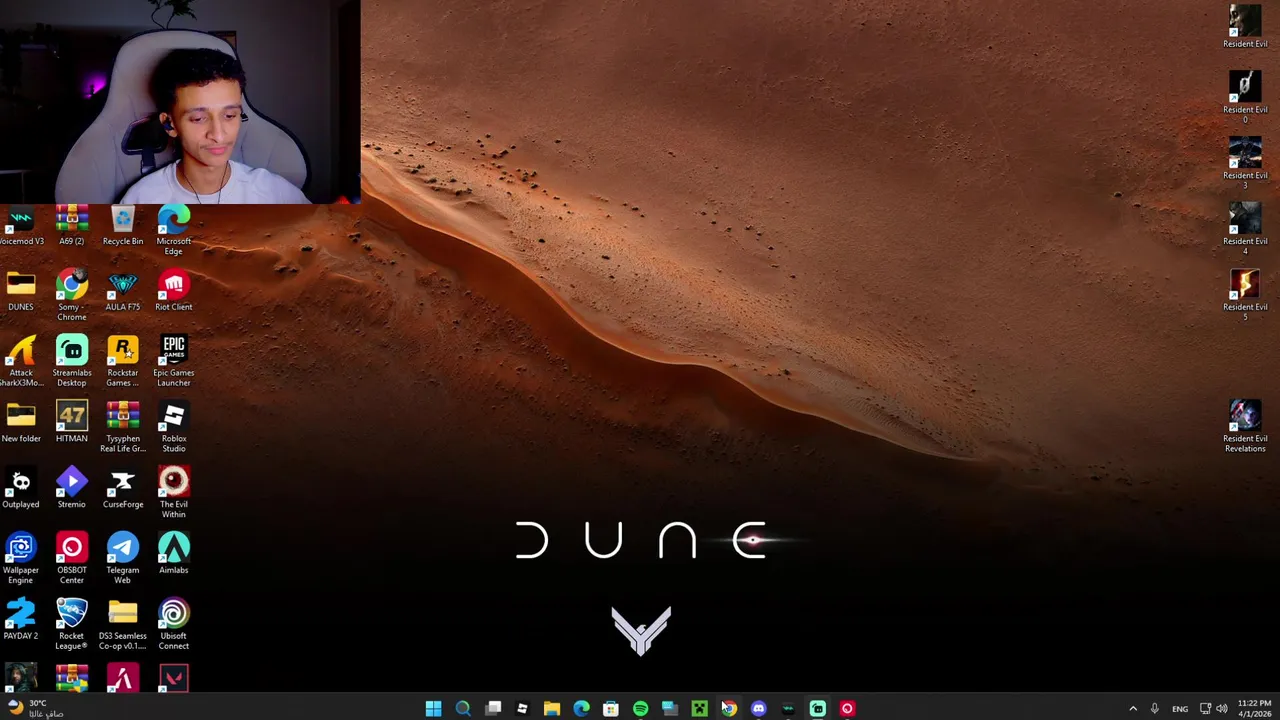Open the 30°C weather widget
The width and height of the screenshot is (1280, 720).
[x=35, y=708]
